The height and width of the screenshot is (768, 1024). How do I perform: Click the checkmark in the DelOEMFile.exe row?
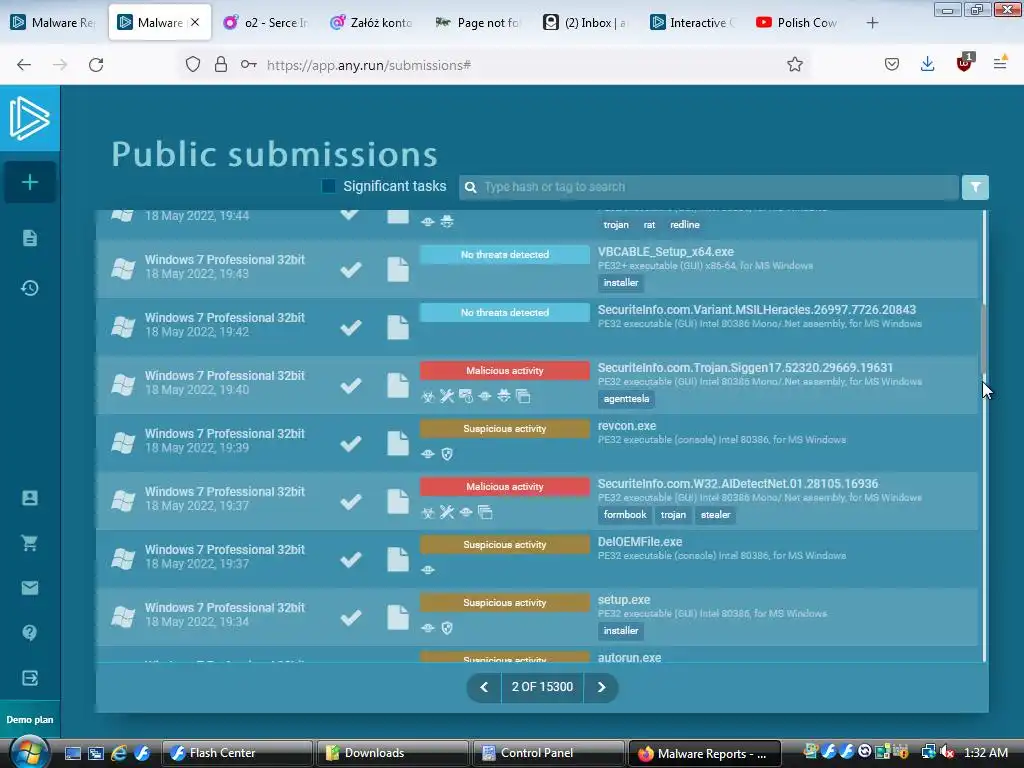(351, 559)
